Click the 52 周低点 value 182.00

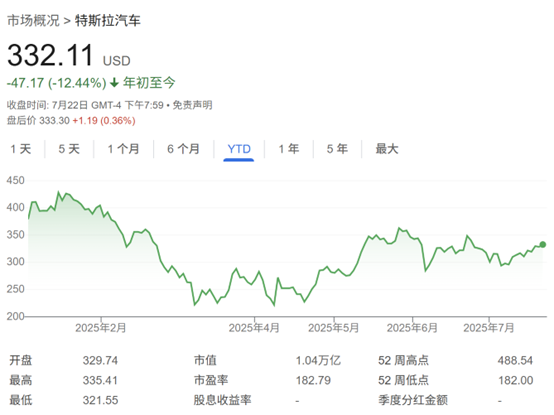click(515, 380)
